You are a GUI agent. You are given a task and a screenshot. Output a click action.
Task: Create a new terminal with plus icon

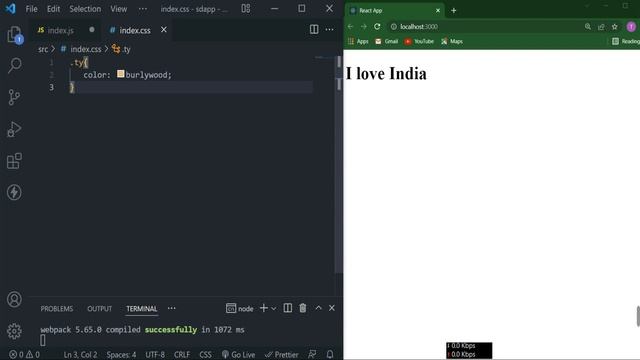click(x=264, y=308)
